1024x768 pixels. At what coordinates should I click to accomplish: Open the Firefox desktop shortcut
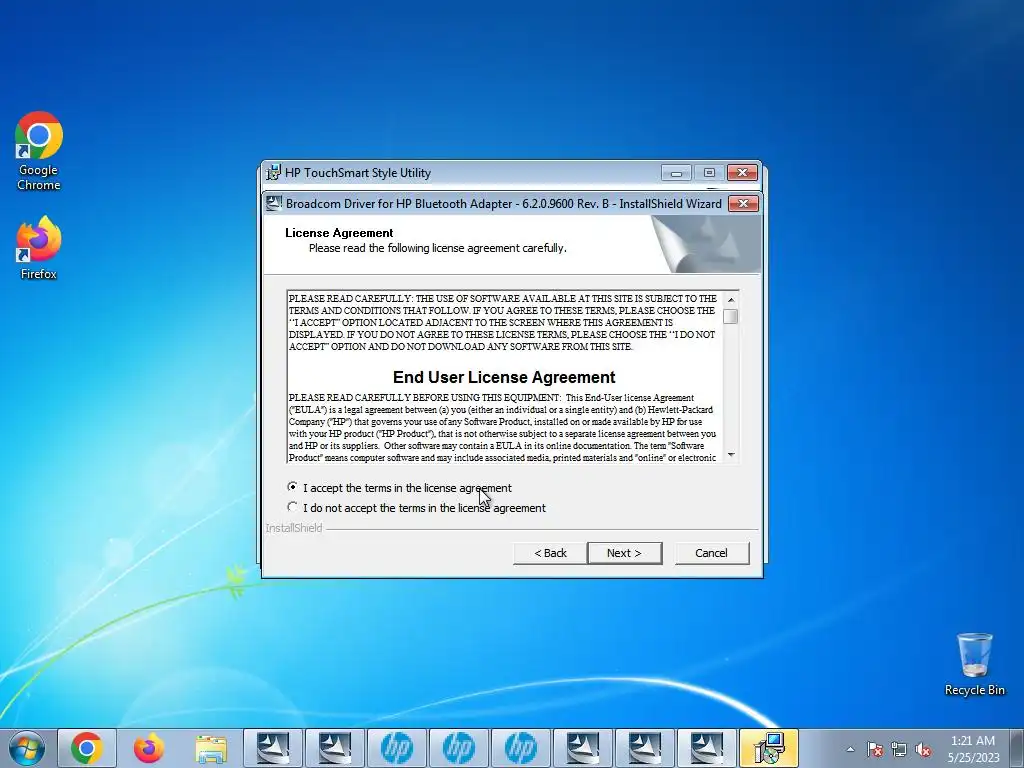tap(39, 248)
